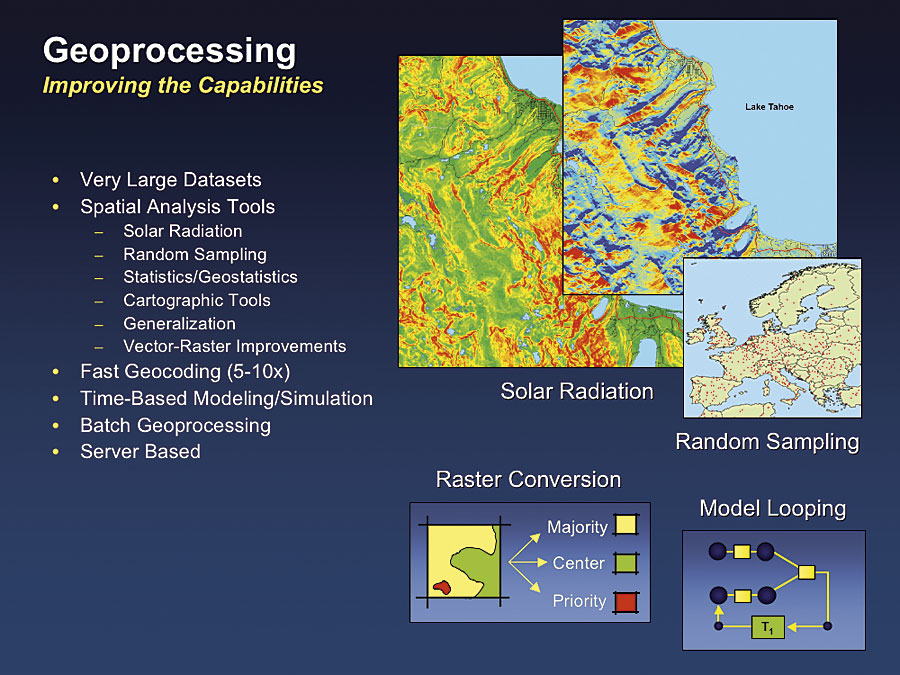Click the green T1 box in the model diagram
The width and height of the screenshot is (900, 675).
tap(768, 626)
